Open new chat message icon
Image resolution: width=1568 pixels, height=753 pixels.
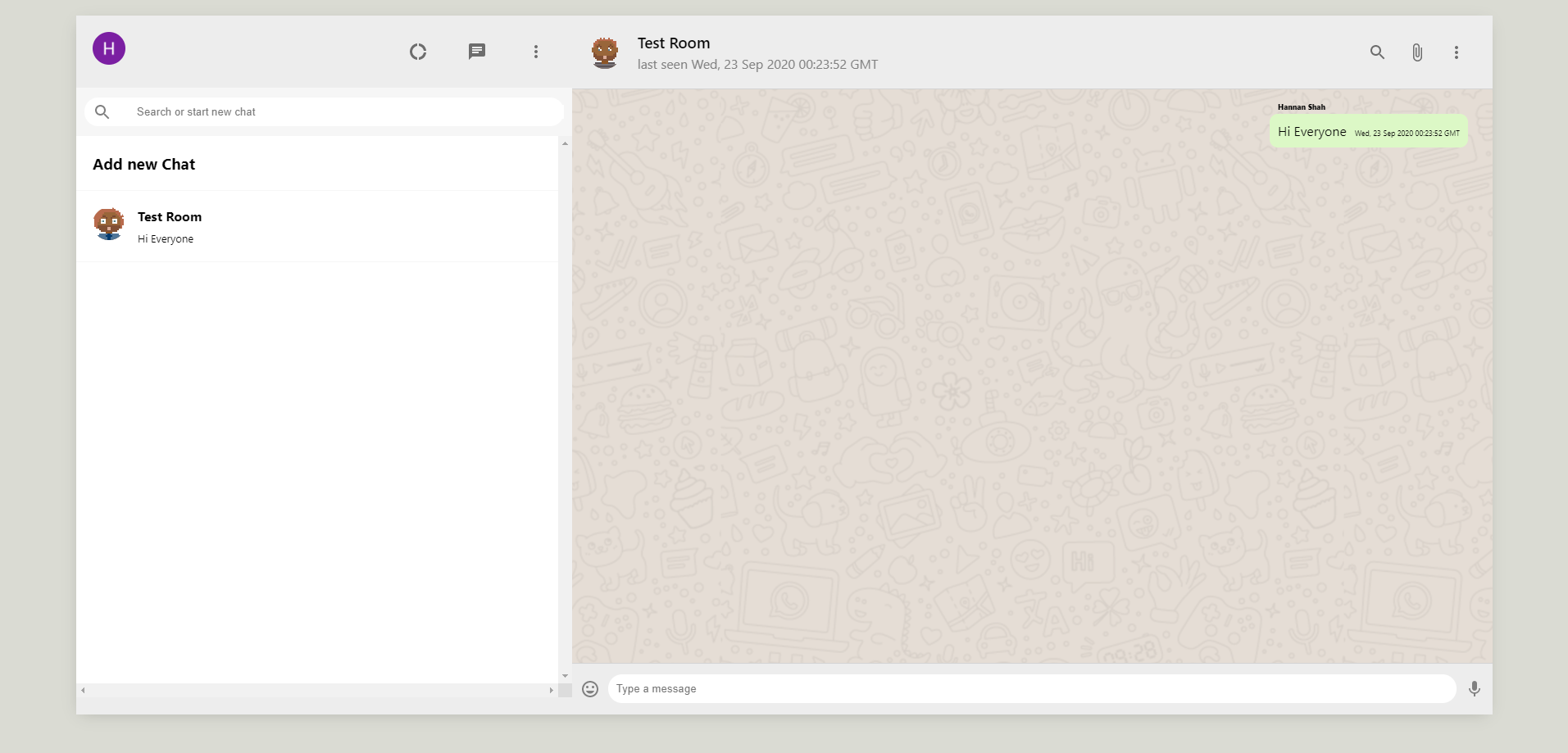477,52
